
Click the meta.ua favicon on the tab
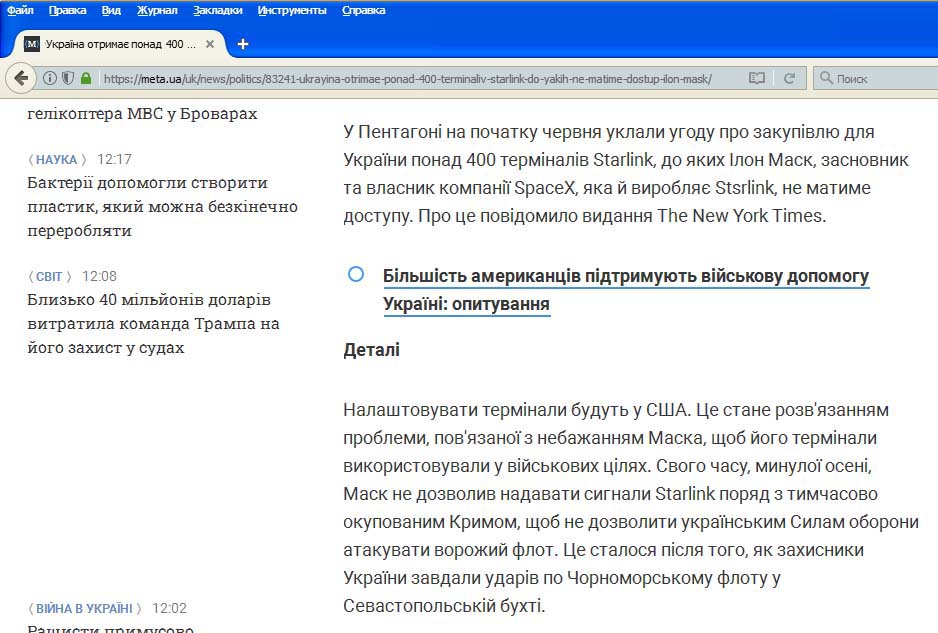32,44
